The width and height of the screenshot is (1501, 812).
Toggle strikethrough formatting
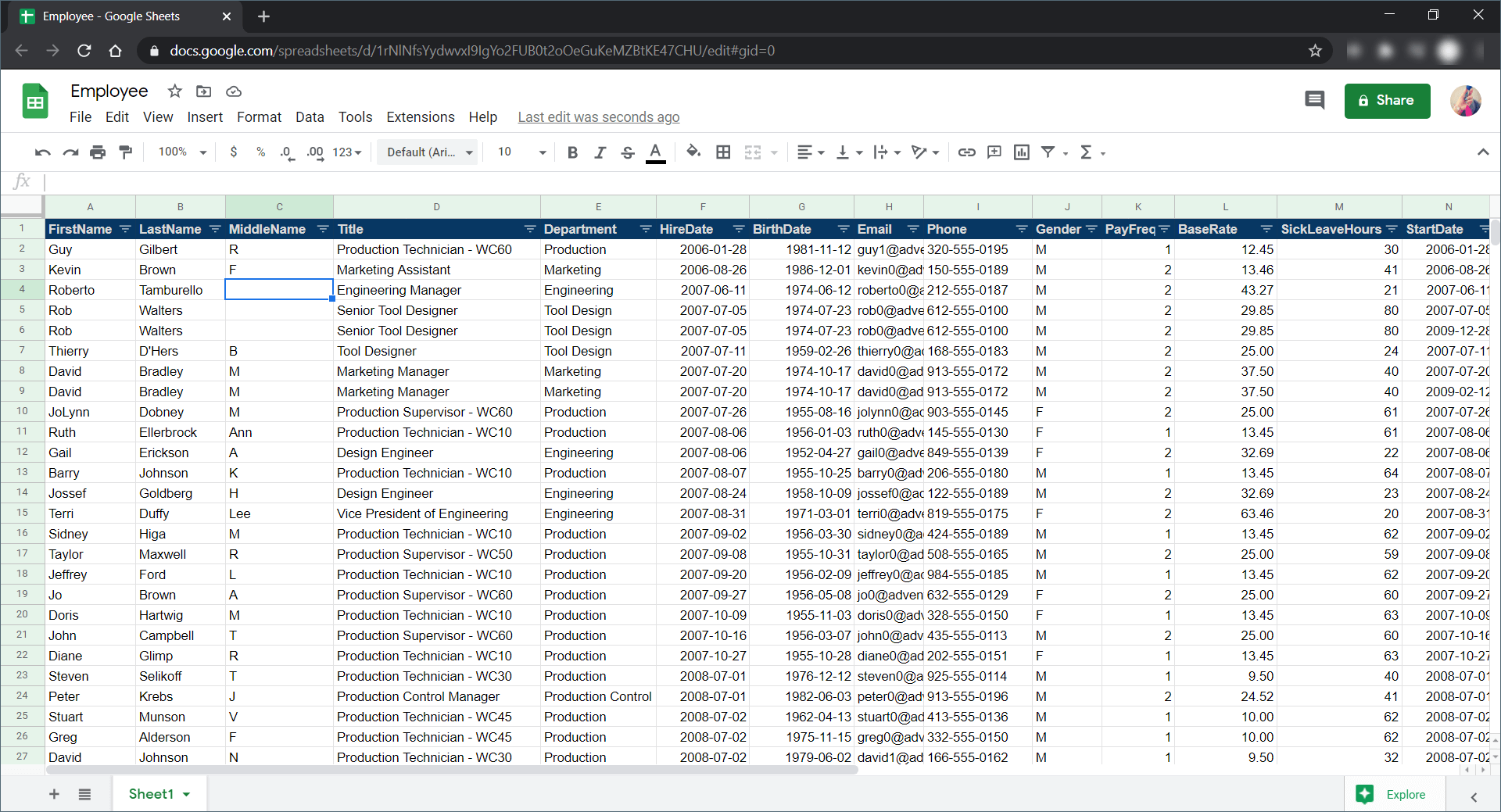click(628, 152)
